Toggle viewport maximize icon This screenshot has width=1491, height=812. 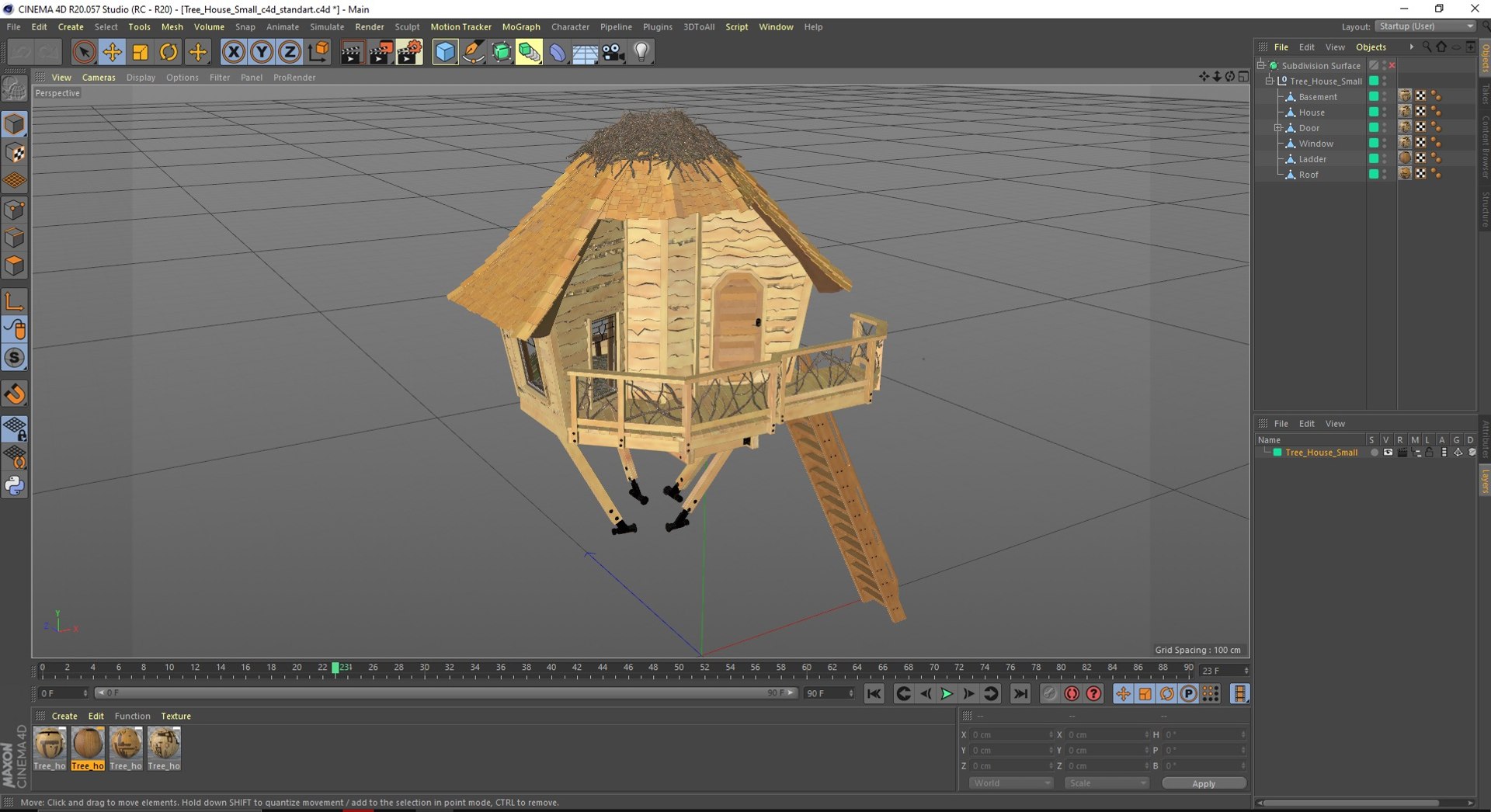point(1244,77)
